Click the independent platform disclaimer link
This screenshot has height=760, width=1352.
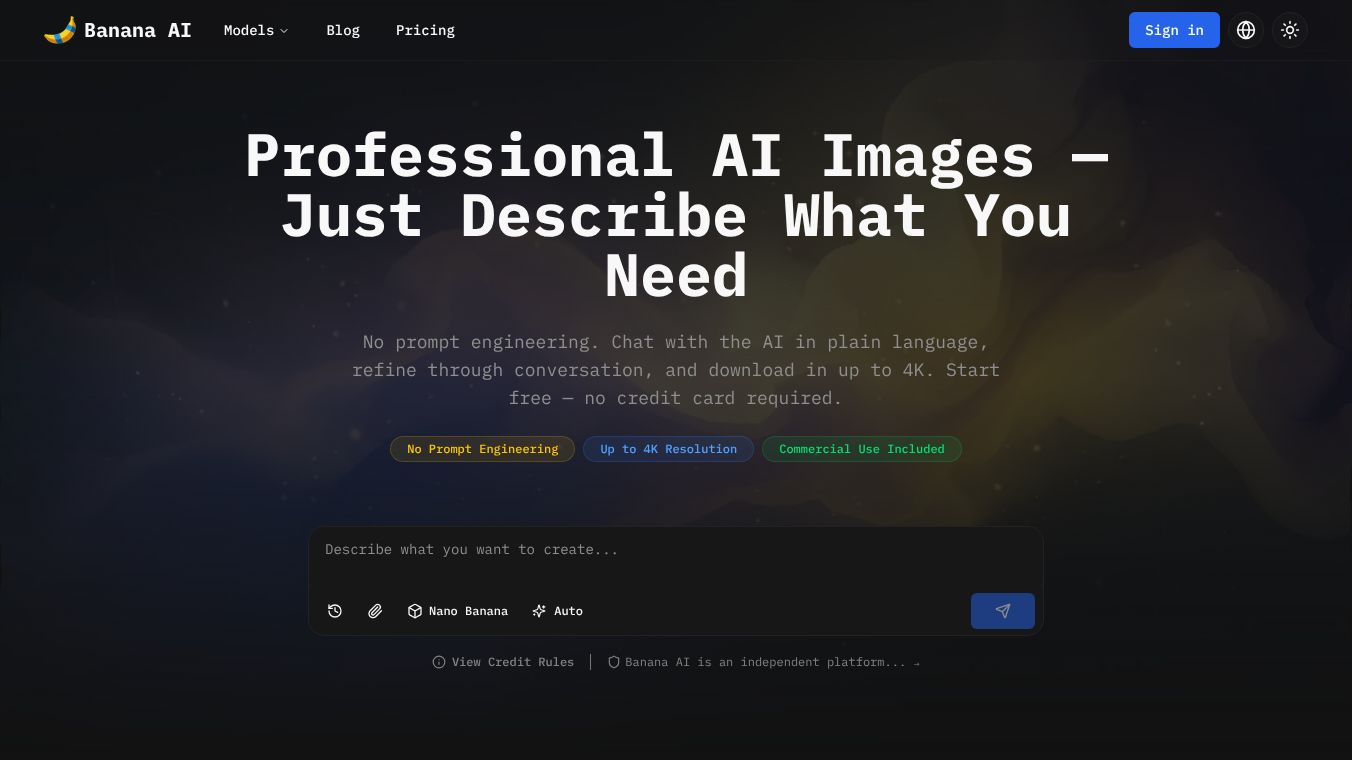point(765,662)
